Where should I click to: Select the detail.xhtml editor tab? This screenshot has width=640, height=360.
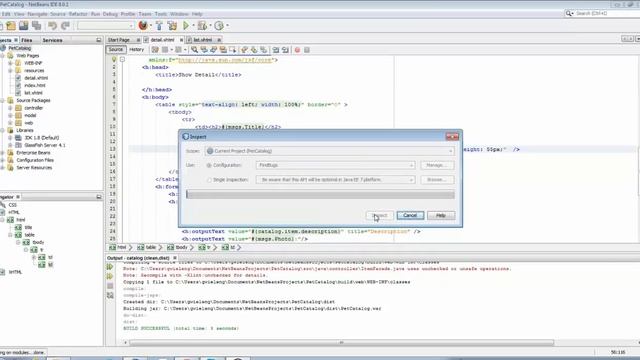pyautogui.click(x=163, y=40)
